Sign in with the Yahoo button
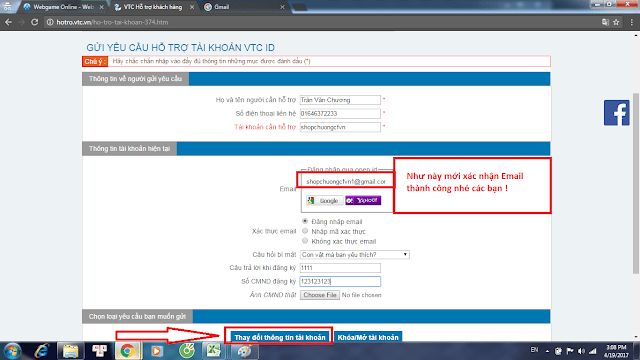This screenshot has width=640, height=360. [x=363, y=200]
